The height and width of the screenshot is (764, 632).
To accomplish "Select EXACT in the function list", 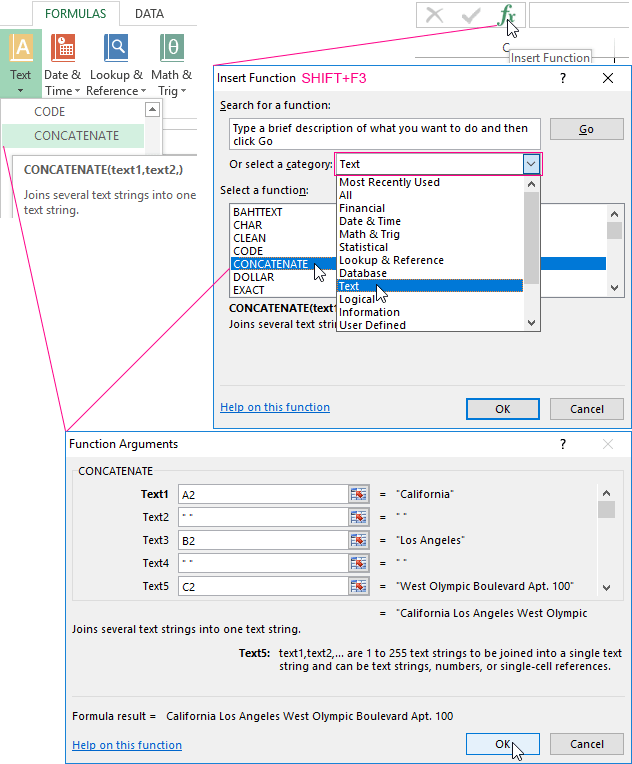I will pos(249,290).
